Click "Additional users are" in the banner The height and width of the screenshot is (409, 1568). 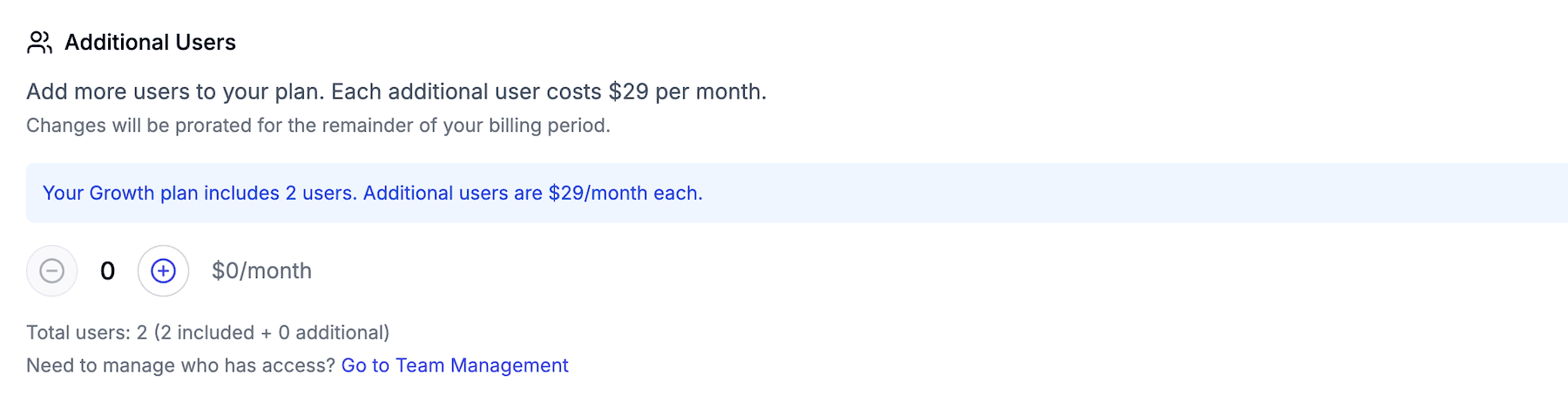[452, 193]
